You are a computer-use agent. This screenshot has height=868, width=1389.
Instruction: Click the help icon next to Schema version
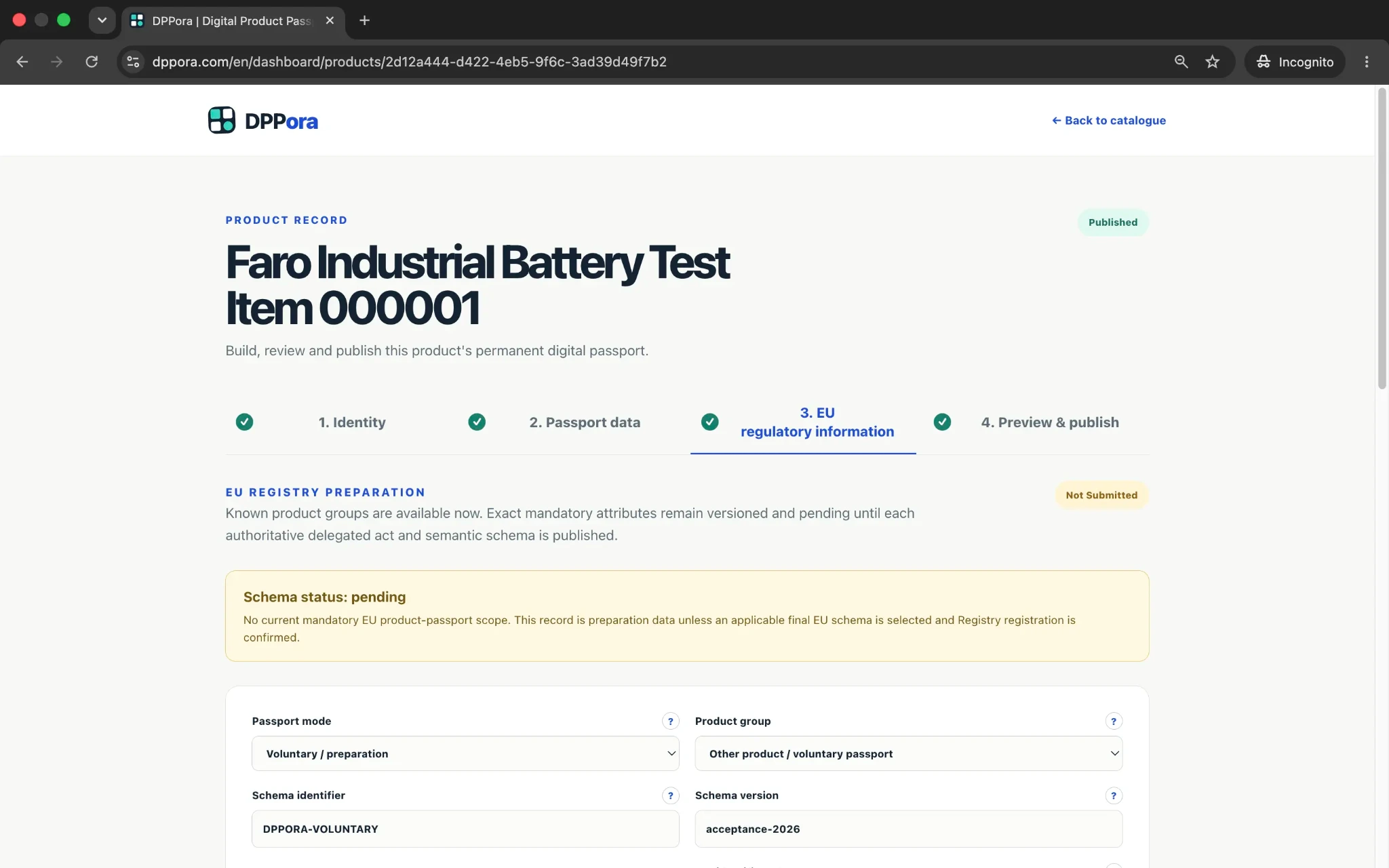click(1114, 795)
